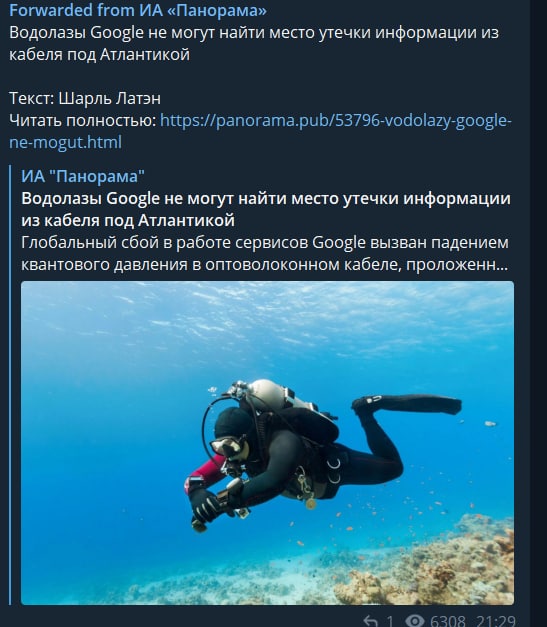Click the author line Текст: Шарль Латэн
The image size is (547, 627).
[x=85, y=98]
